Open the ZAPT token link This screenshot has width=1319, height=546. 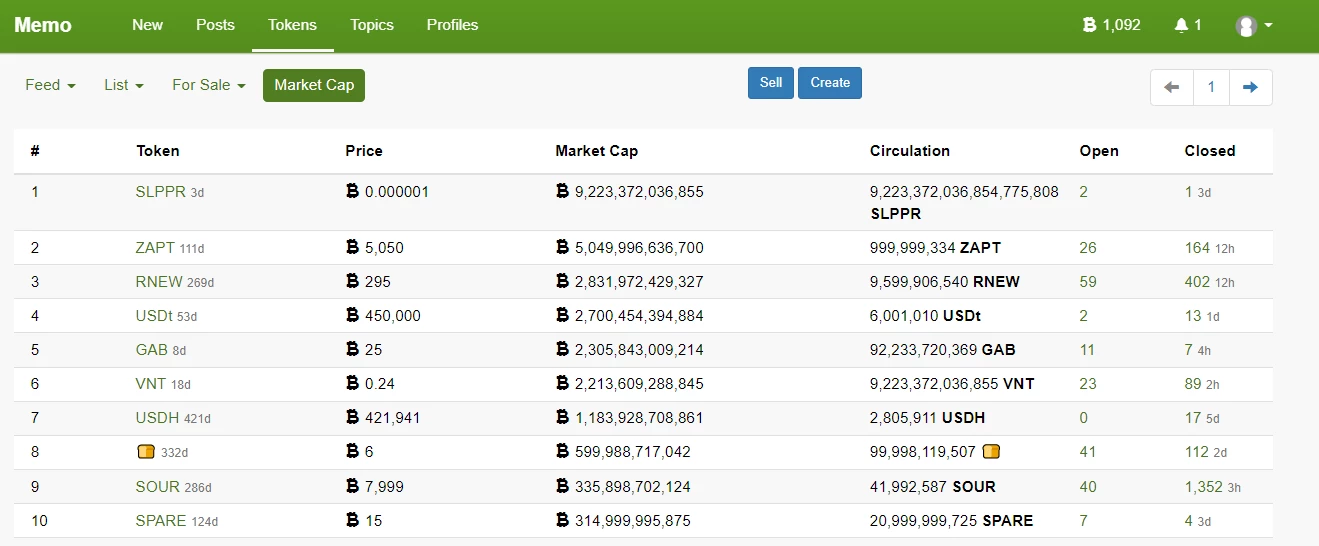click(155, 248)
